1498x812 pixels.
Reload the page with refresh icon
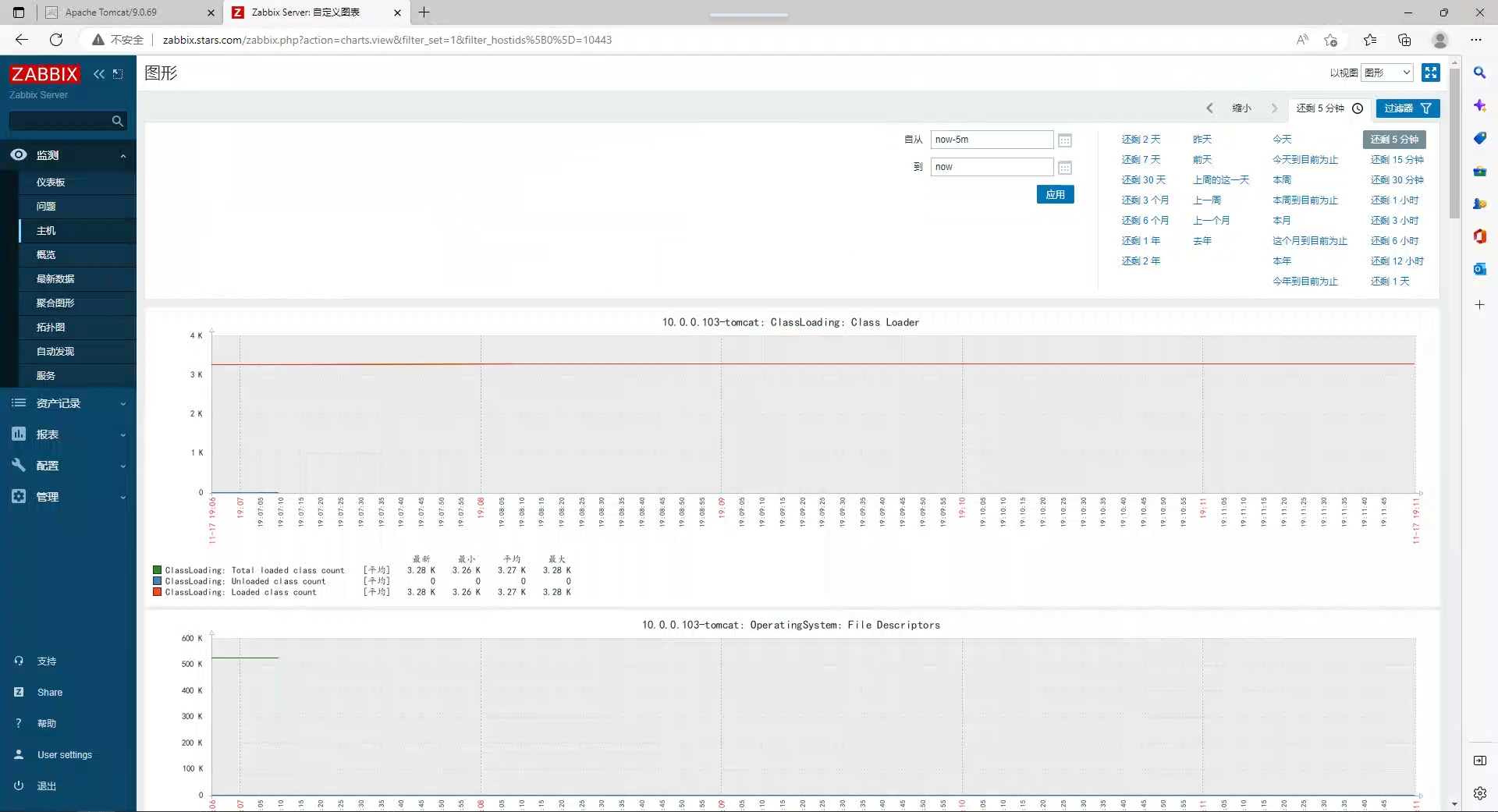click(56, 40)
